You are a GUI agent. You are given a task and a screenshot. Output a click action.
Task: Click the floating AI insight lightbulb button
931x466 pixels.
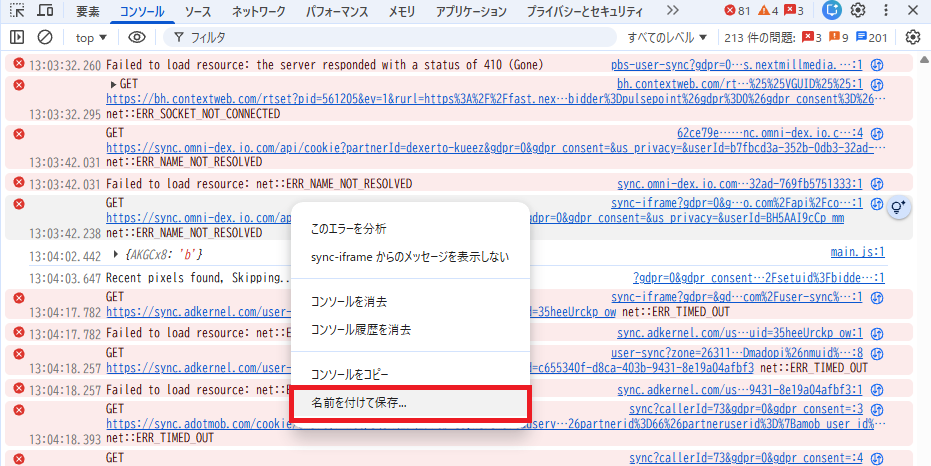898,207
